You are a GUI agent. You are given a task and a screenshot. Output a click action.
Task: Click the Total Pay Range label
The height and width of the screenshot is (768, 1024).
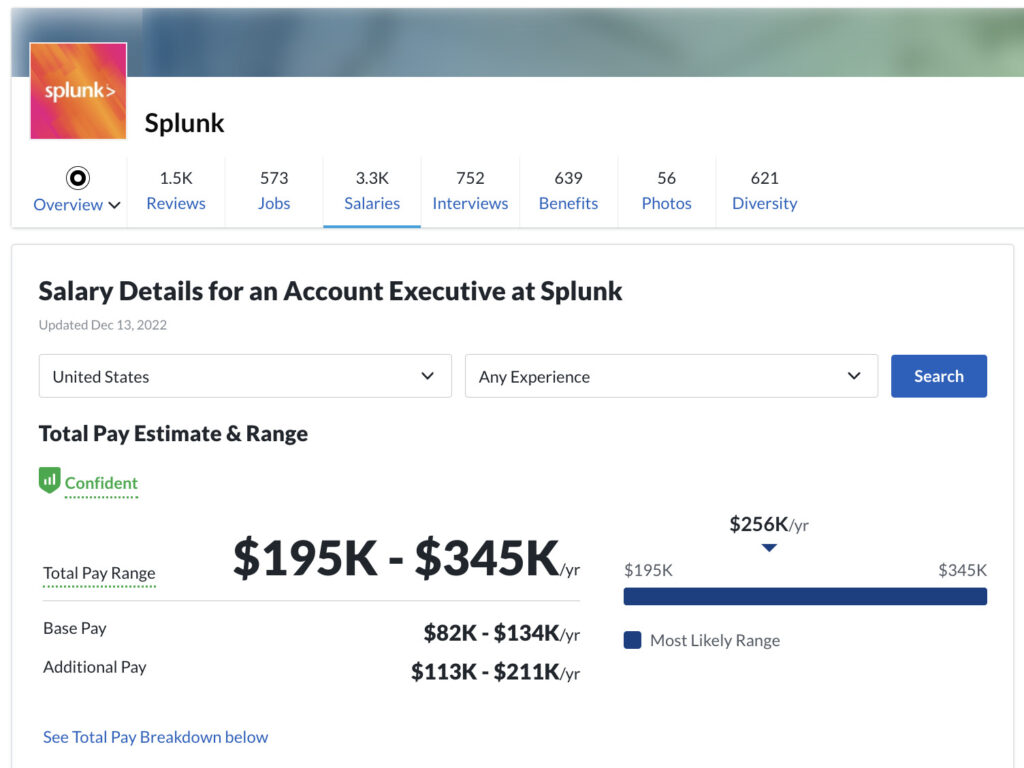pos(99,573)
